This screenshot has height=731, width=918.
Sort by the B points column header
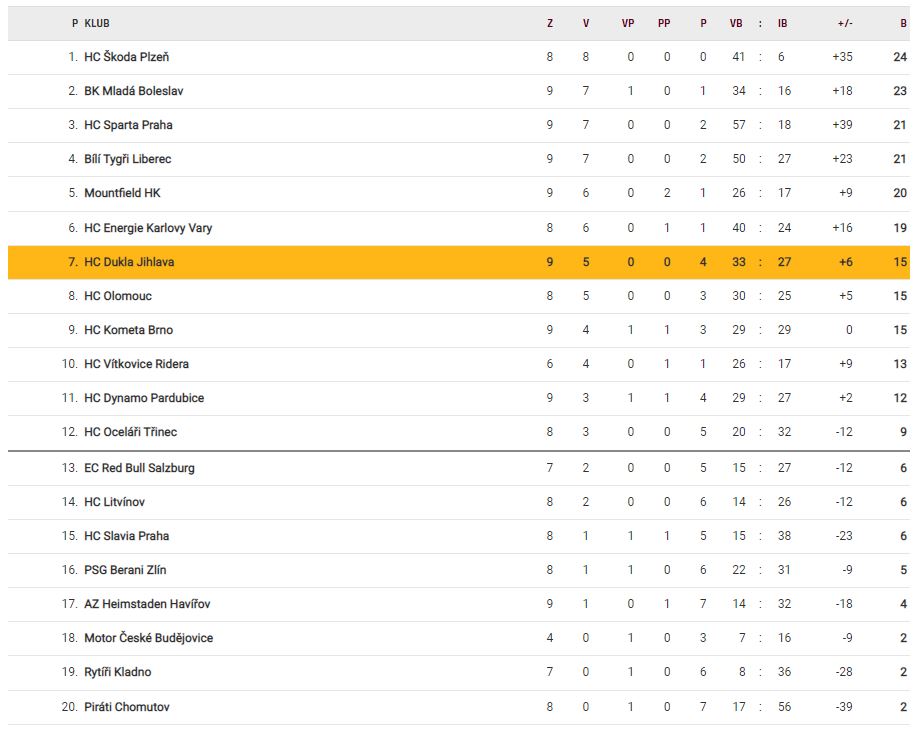click(x=903, y=23)
